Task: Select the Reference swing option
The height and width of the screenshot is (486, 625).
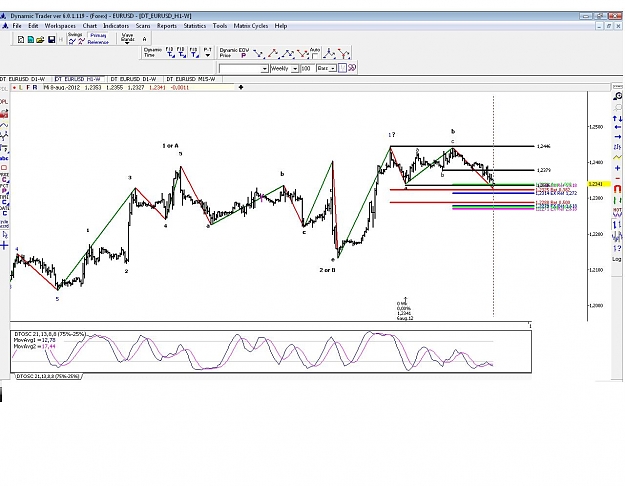Action: coord(98,42)
